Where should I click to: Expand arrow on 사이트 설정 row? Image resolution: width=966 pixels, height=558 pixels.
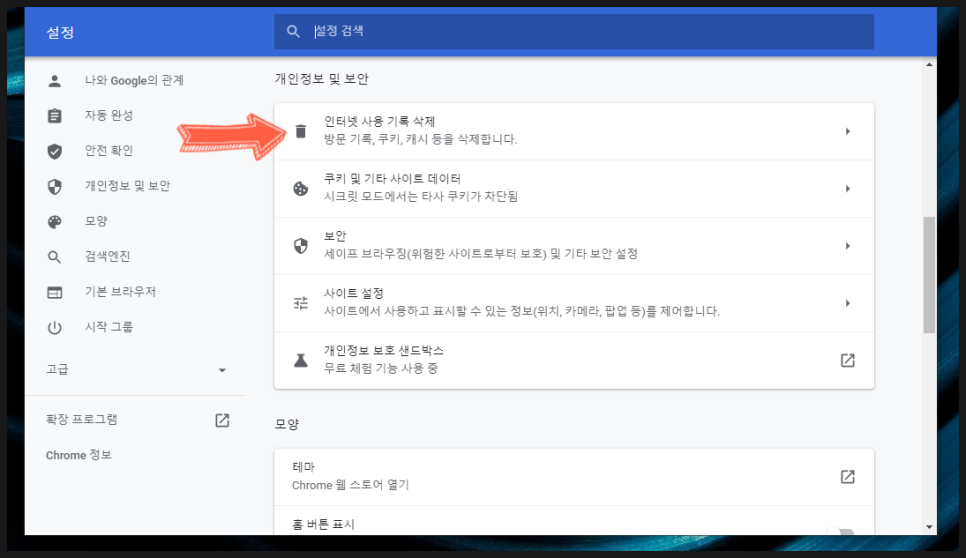848,303
